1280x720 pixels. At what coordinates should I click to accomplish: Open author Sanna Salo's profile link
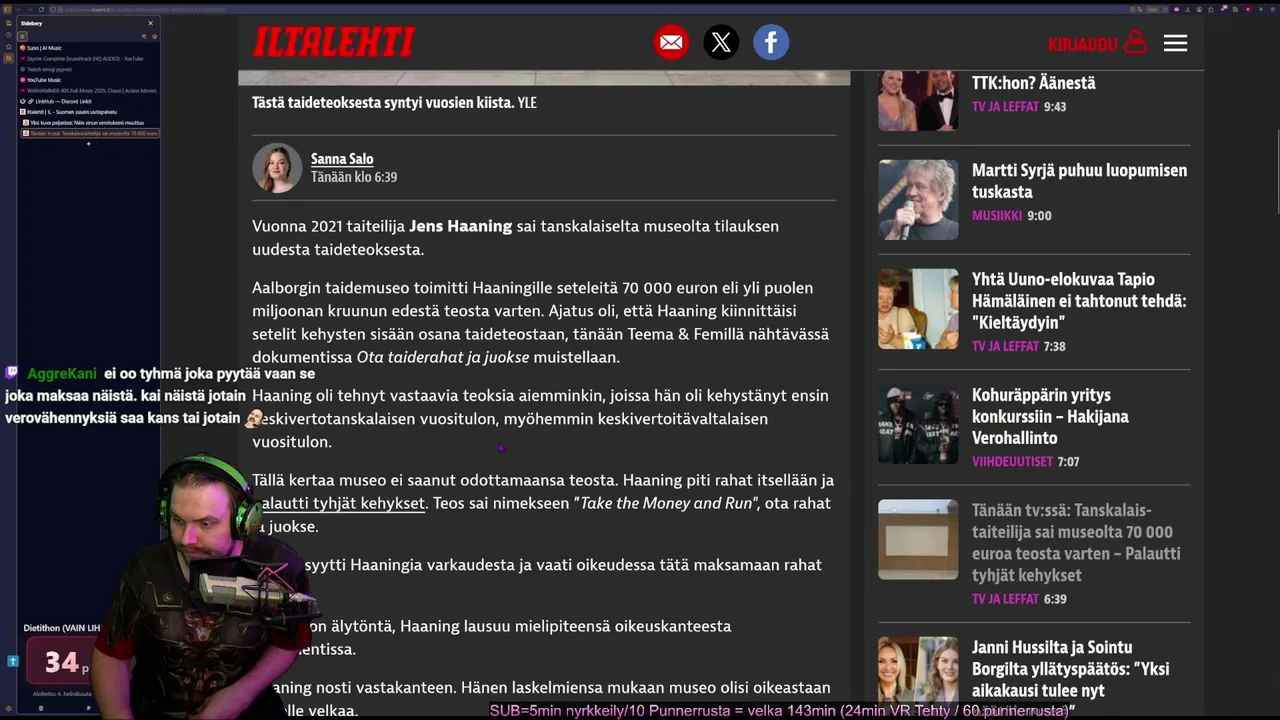(x=342, y=158)
